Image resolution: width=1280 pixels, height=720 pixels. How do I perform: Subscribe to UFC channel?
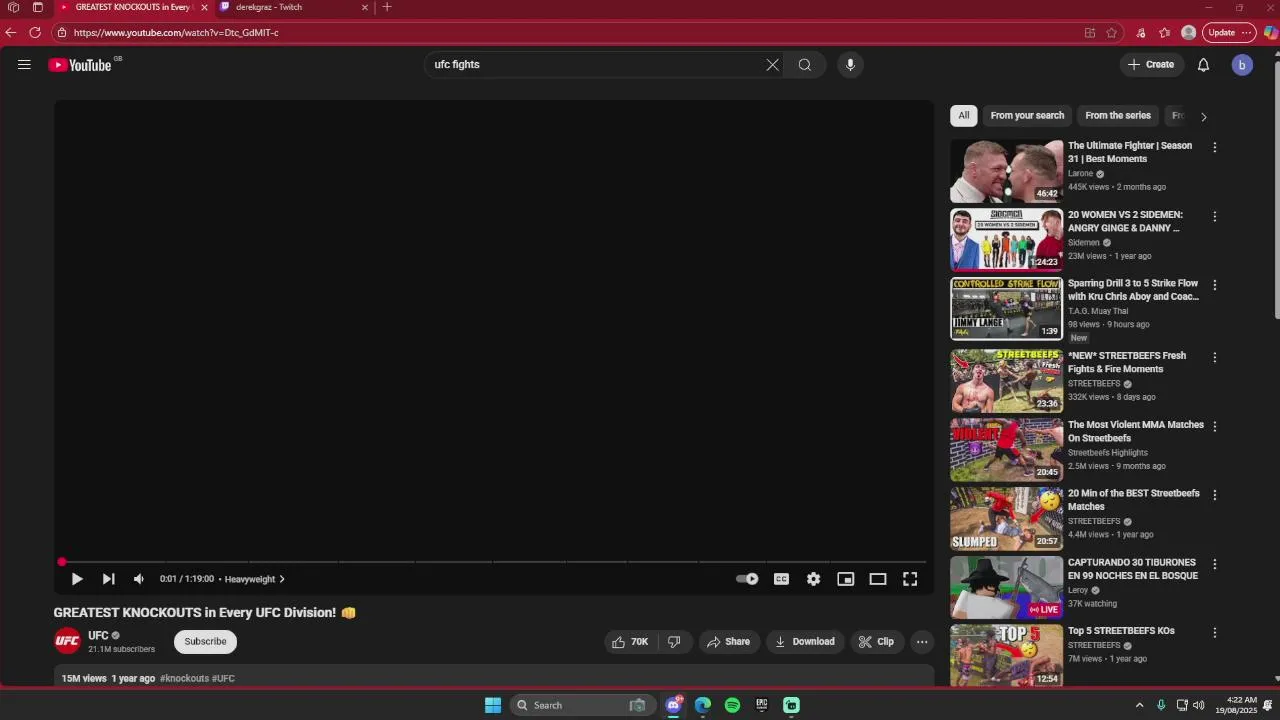pyautogui.click(x=205, y=642)
